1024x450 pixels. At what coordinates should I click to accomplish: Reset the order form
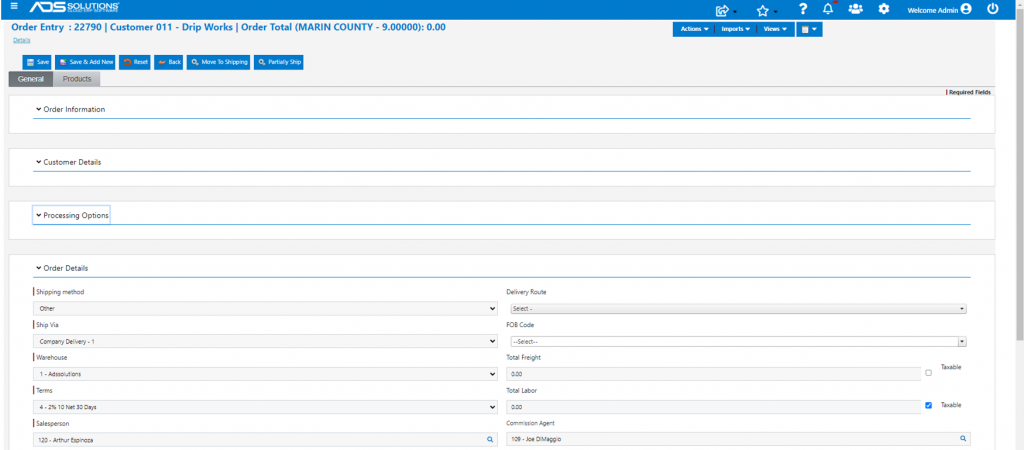135,62
